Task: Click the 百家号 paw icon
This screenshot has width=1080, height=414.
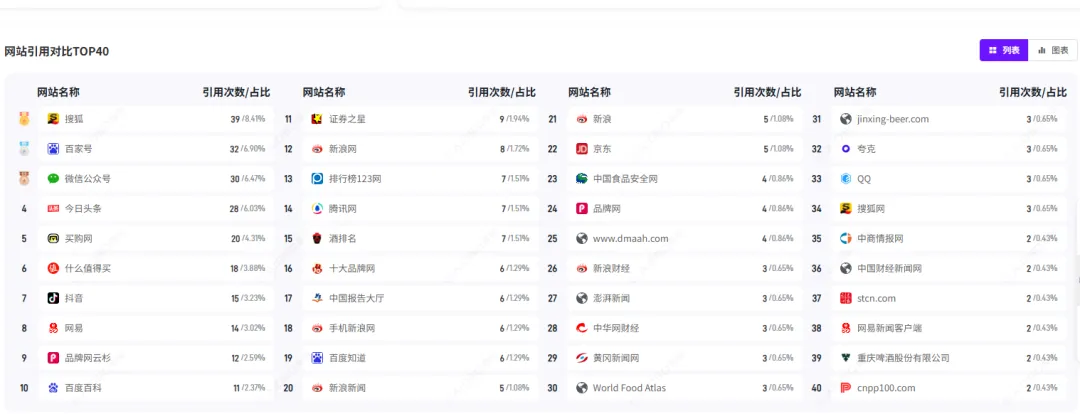Action: click(53, 149)
